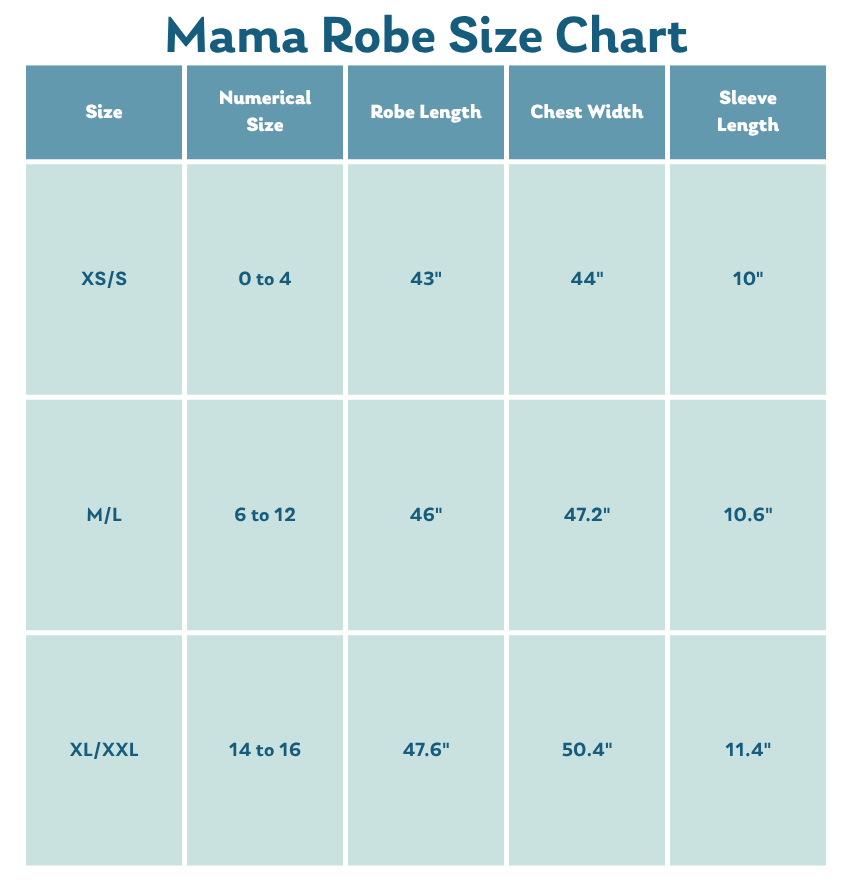The height and width of the screenshot is (895, 851).
Task: Select the Sleeve Length header cell
Action: tap(748, 112)
